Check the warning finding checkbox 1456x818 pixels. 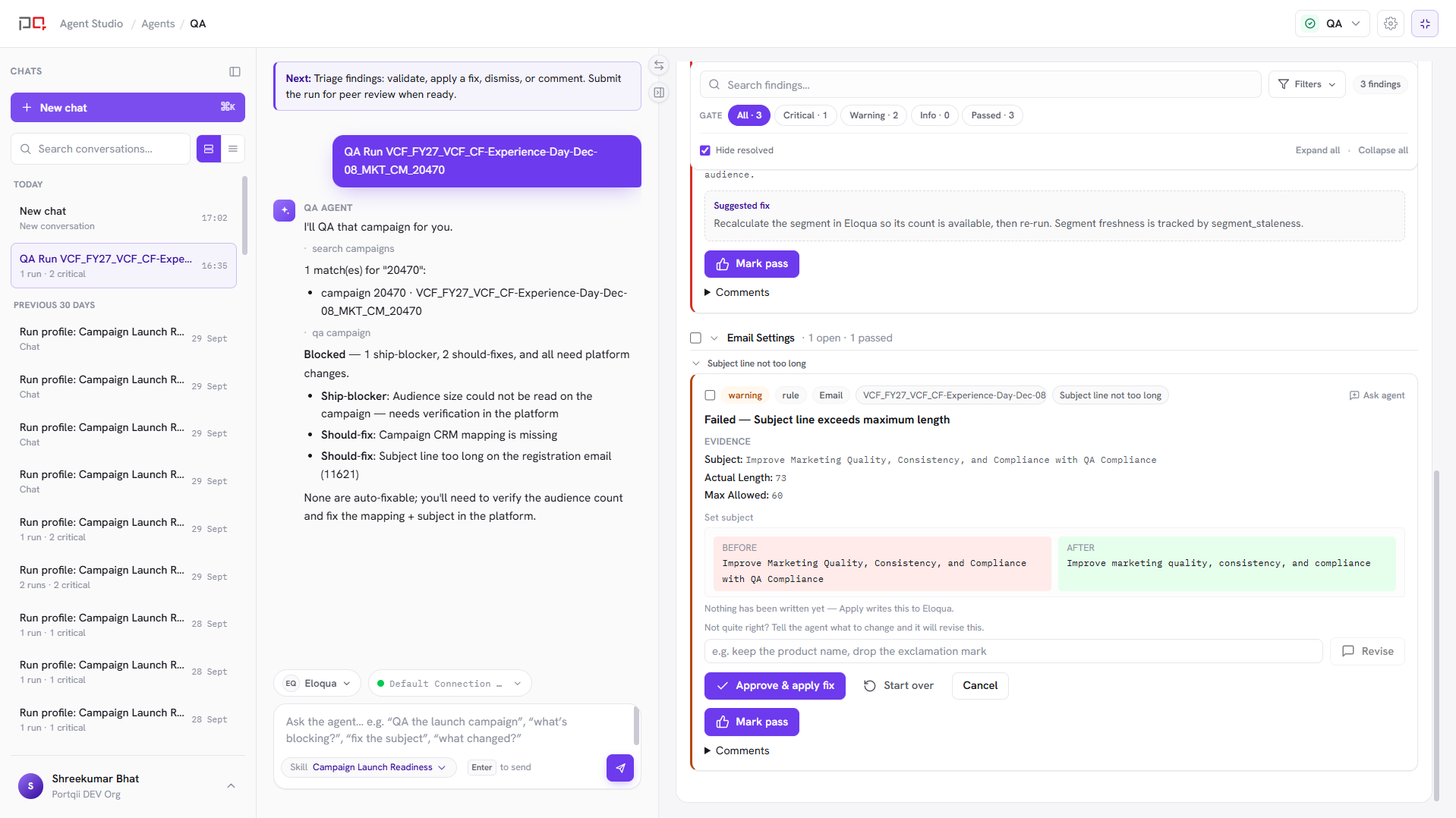pyautogui.click(x=710, y=395)
